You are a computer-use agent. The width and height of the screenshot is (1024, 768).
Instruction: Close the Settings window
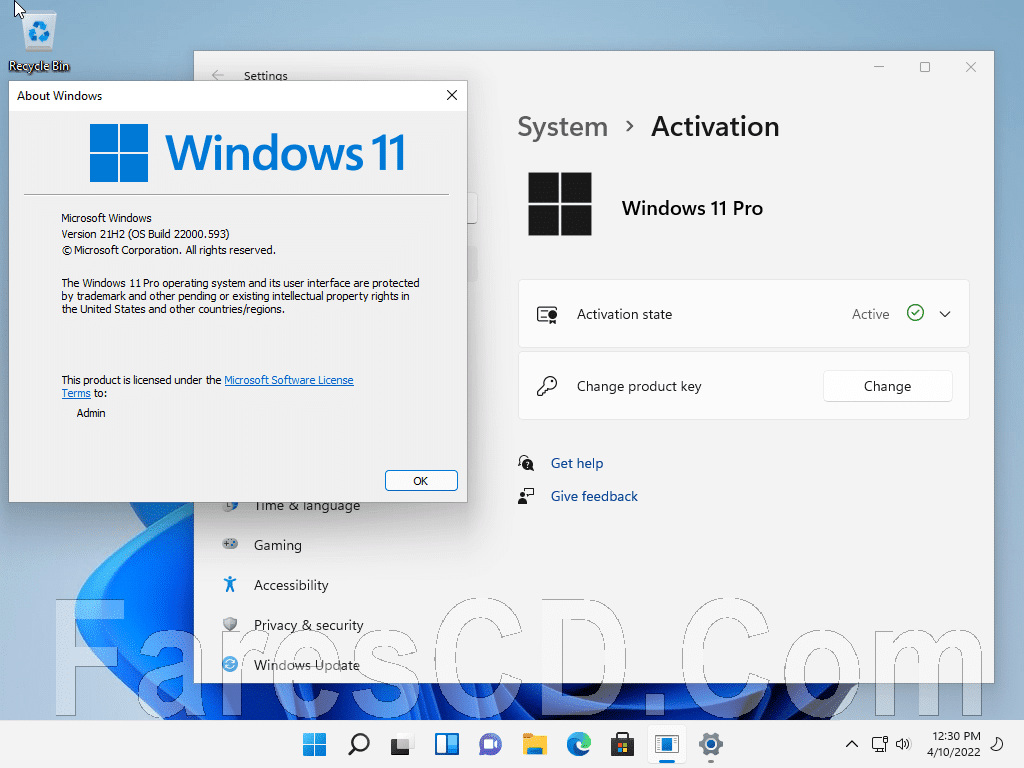coord(971,67)
